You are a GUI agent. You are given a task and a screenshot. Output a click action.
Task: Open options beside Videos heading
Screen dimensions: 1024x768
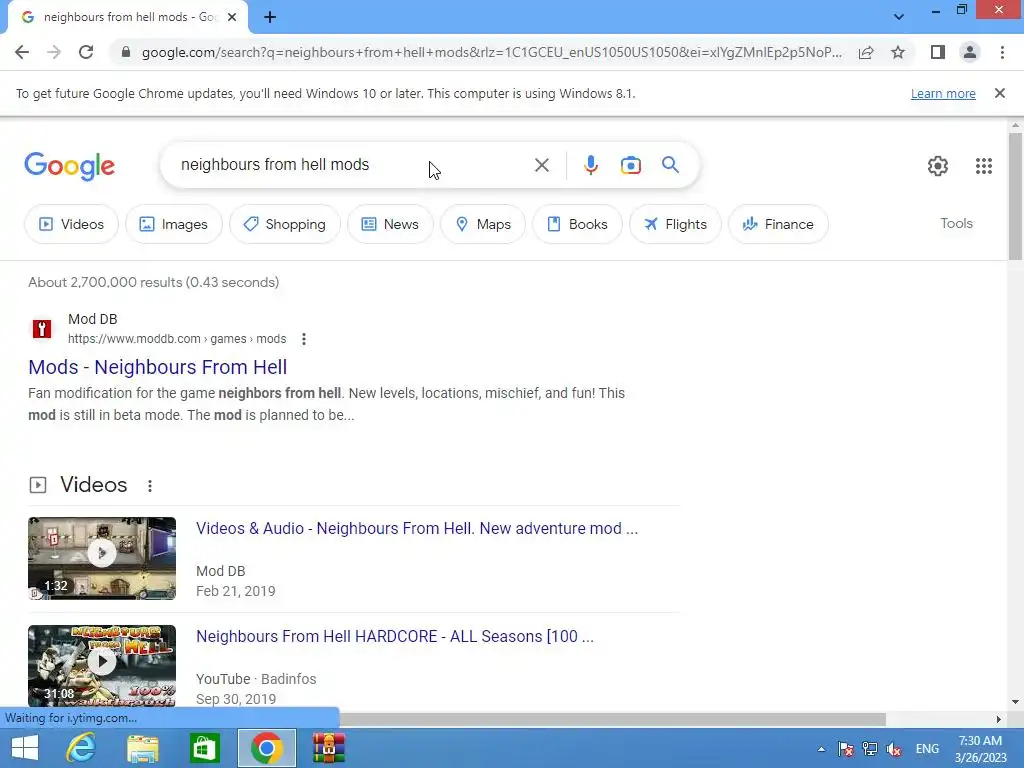150,486
